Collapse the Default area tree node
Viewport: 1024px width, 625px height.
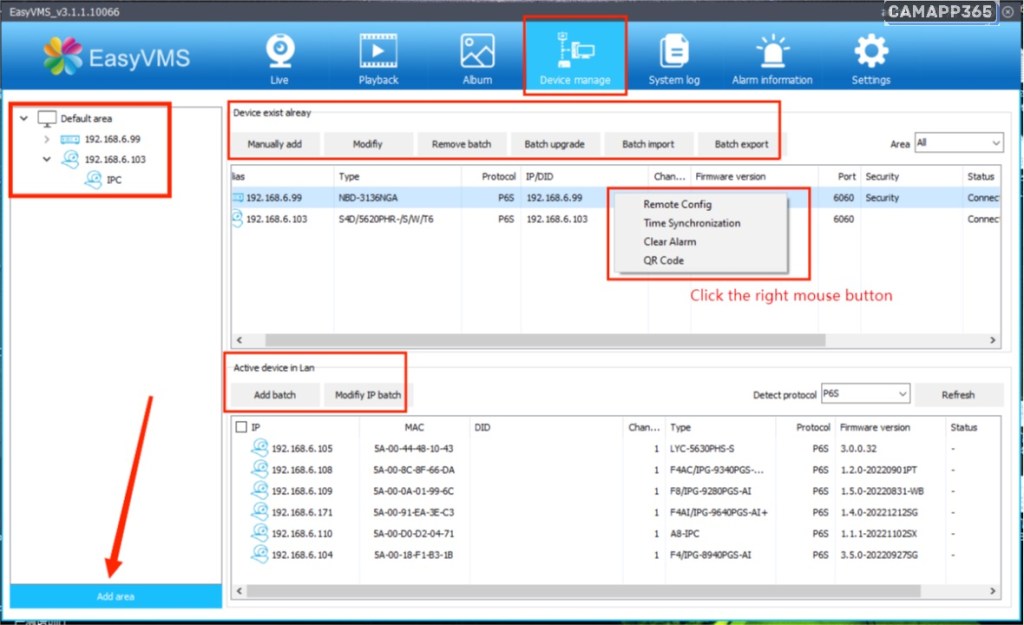tap(25, 118)
